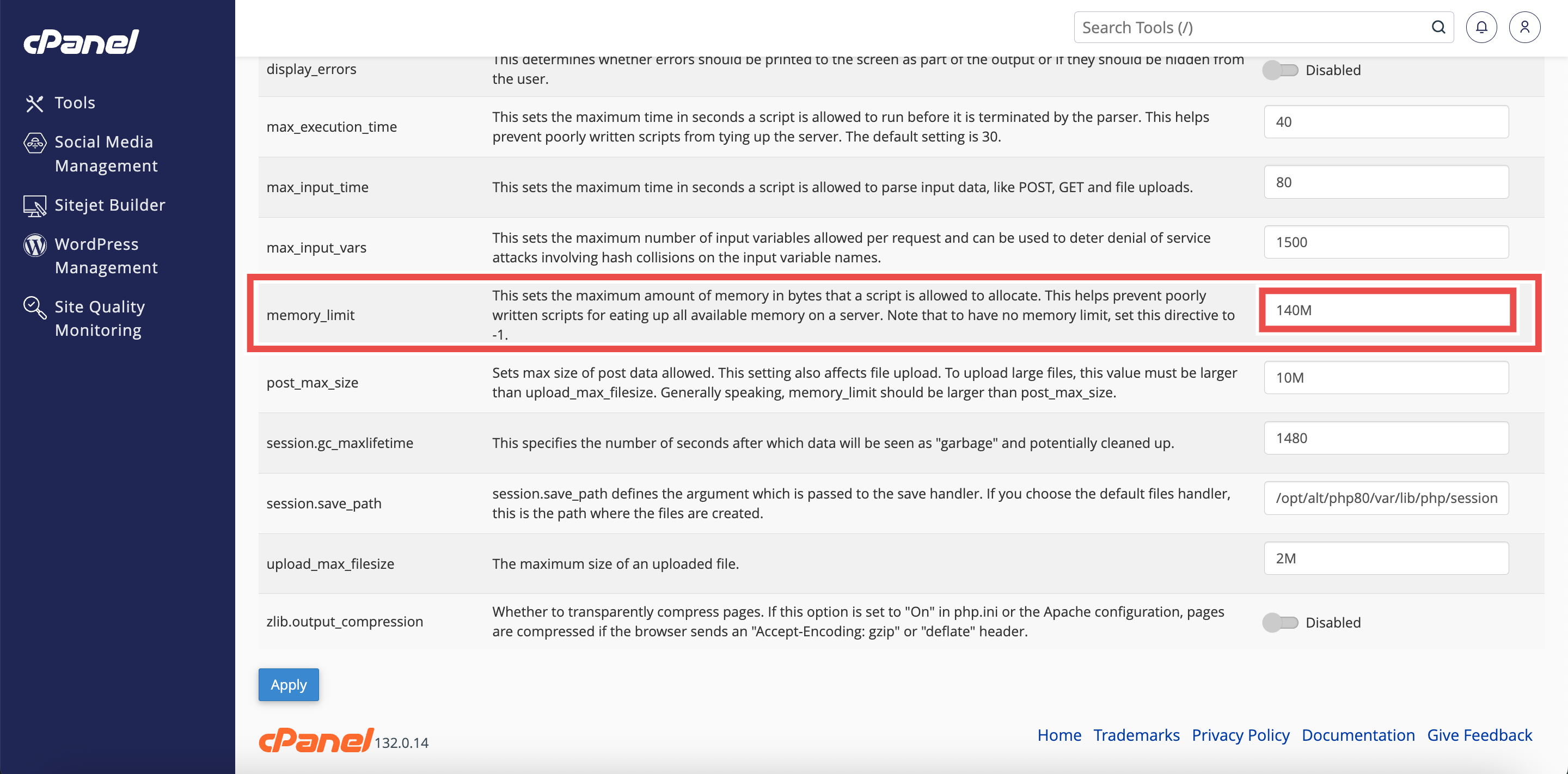The height and width of the screenshot is (774, 1568).
Task: Focus the memory_limit value field
Action: click(x=1387, y=310)
